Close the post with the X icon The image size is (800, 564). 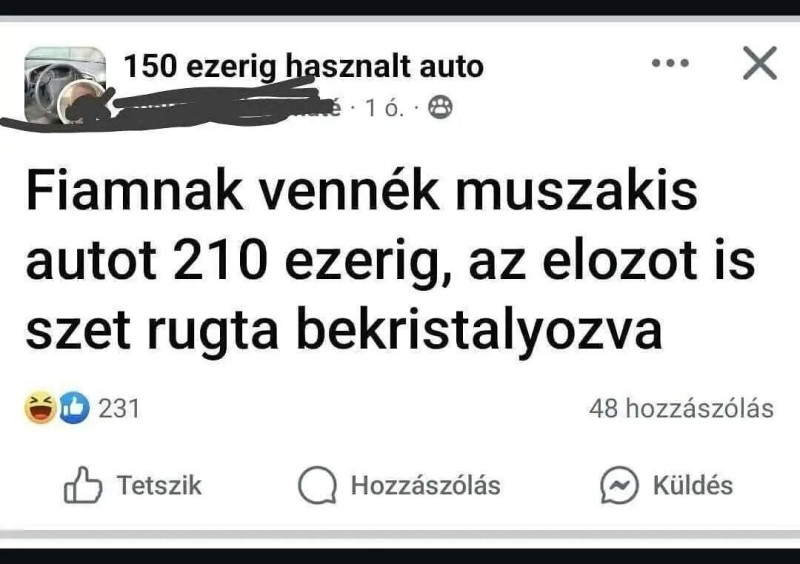[760, 63]
